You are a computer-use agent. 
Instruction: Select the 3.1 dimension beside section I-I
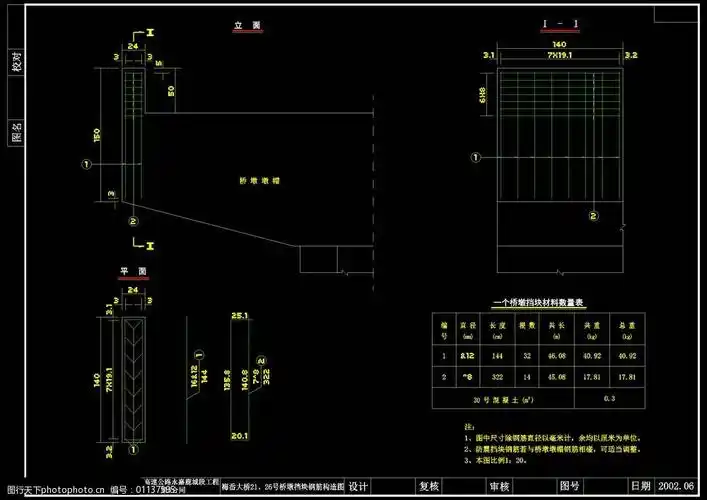pos(489,55)
